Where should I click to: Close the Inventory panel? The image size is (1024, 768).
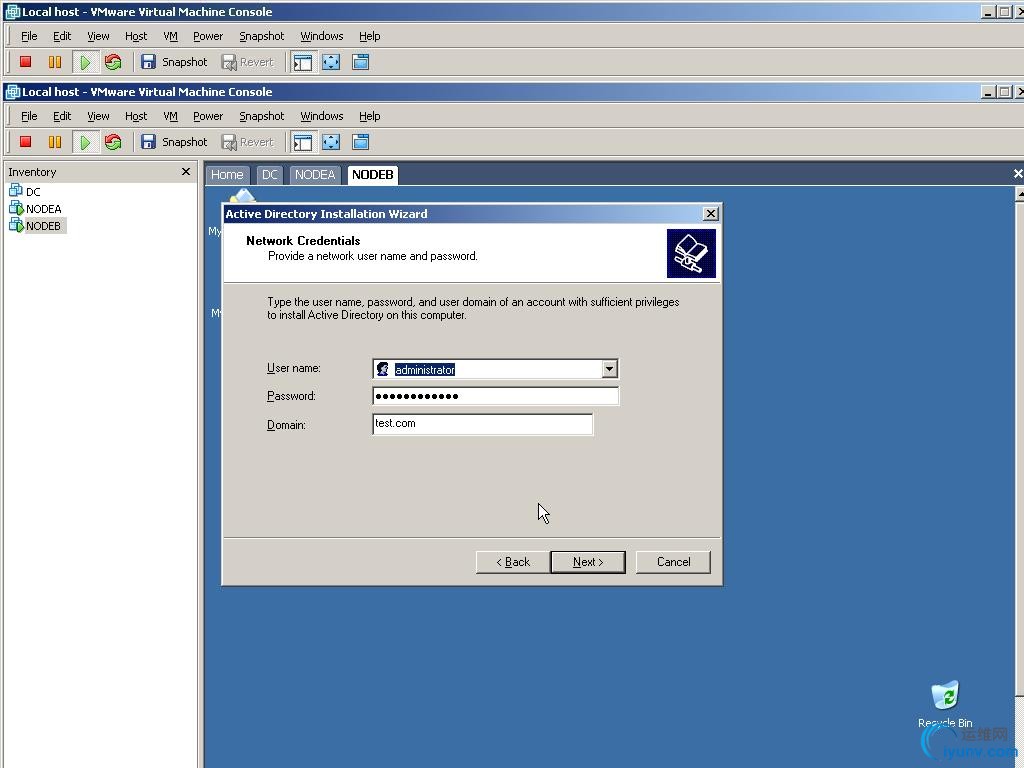click(185, 172)
